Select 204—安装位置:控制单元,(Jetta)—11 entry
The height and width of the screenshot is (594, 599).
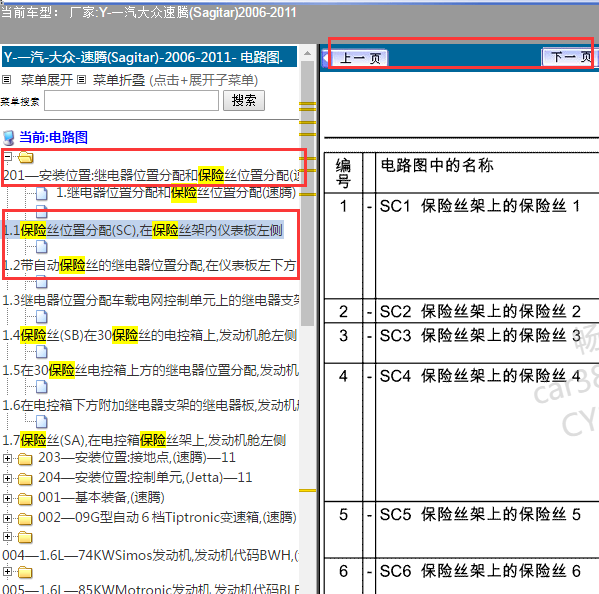[145, 477]
